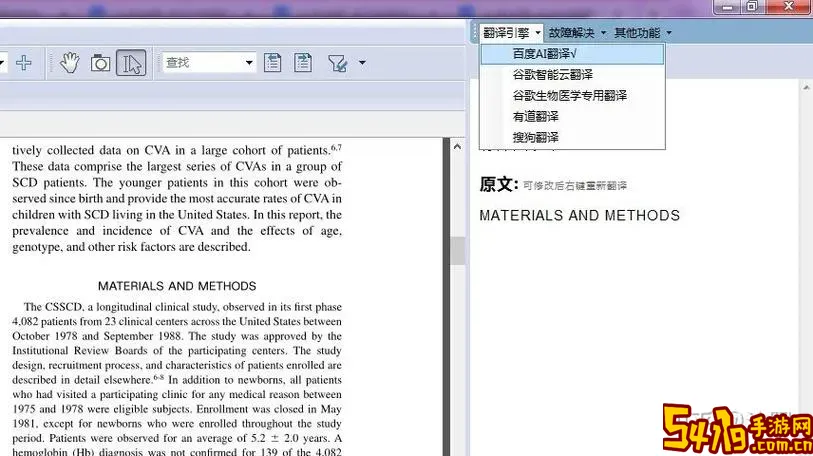Click the dropdown arrow beside 故障解决
813x456 pixels.
(x=603, y=33)
